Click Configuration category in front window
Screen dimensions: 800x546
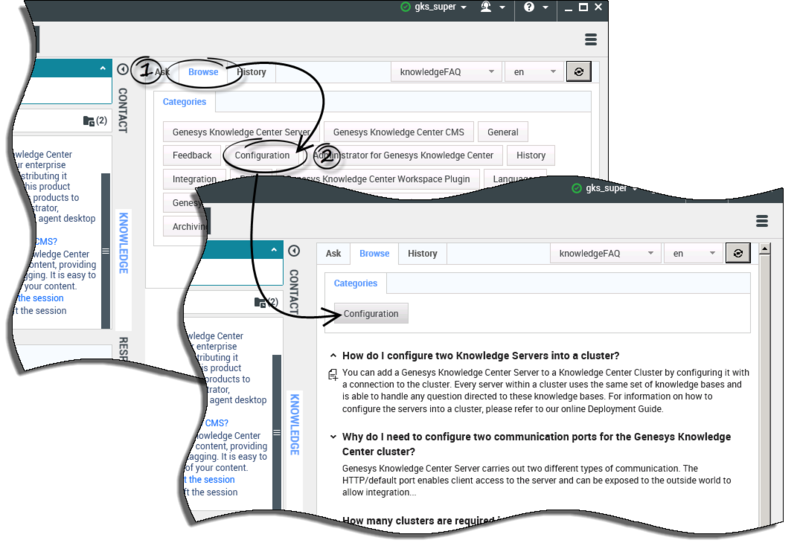tap(370, 313)
